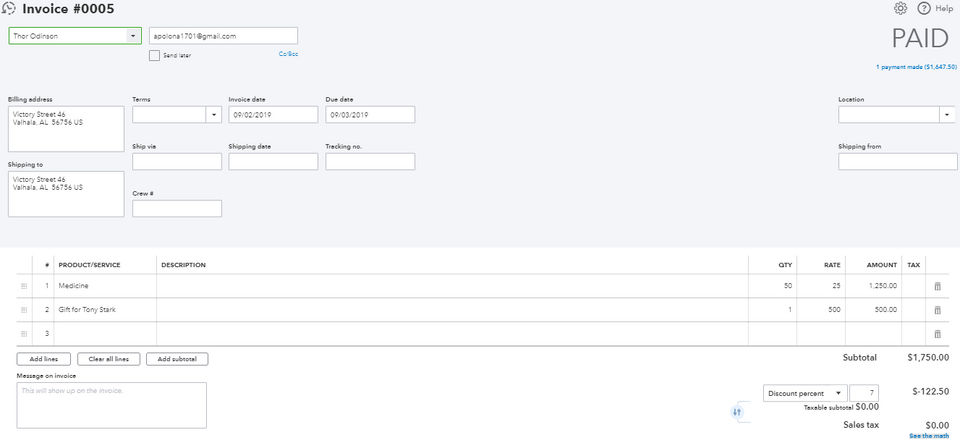Image resolution: width=960 pixels, height=441 pixels.
Task: Open the Discount percent dropdown
Action: coord(805,393)
